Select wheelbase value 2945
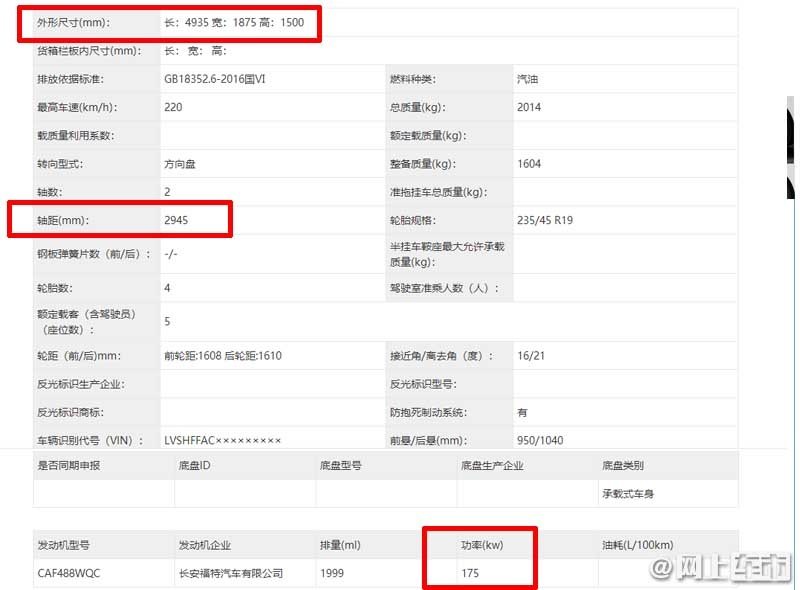This screenshot has height=590, width=800. [176, 220]
